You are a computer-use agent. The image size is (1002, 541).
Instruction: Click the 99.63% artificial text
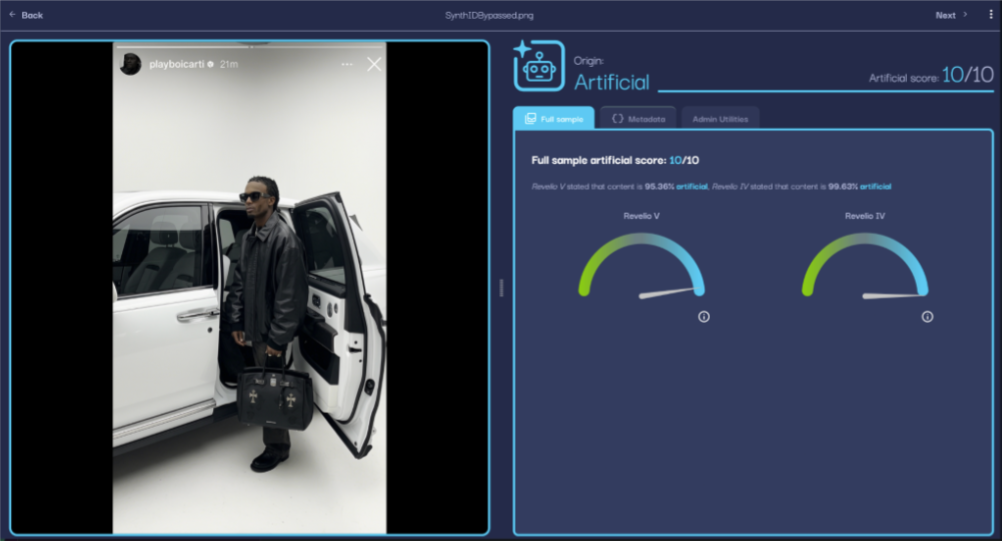(859, 187)
